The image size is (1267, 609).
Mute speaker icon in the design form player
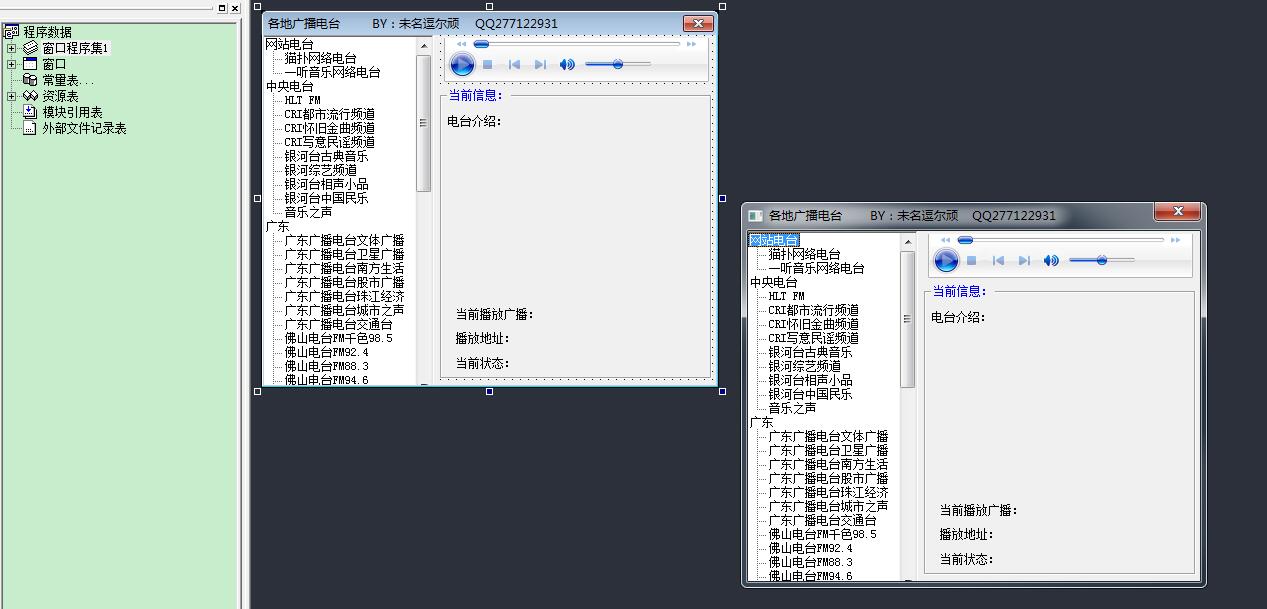point(567,65)
